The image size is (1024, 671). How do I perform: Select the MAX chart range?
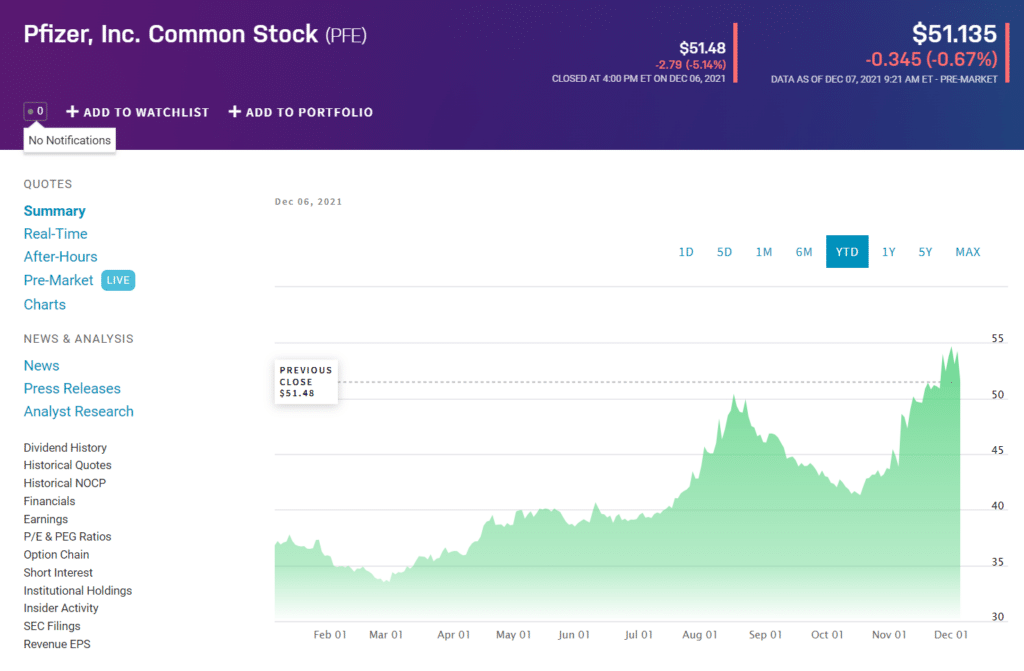968,252
